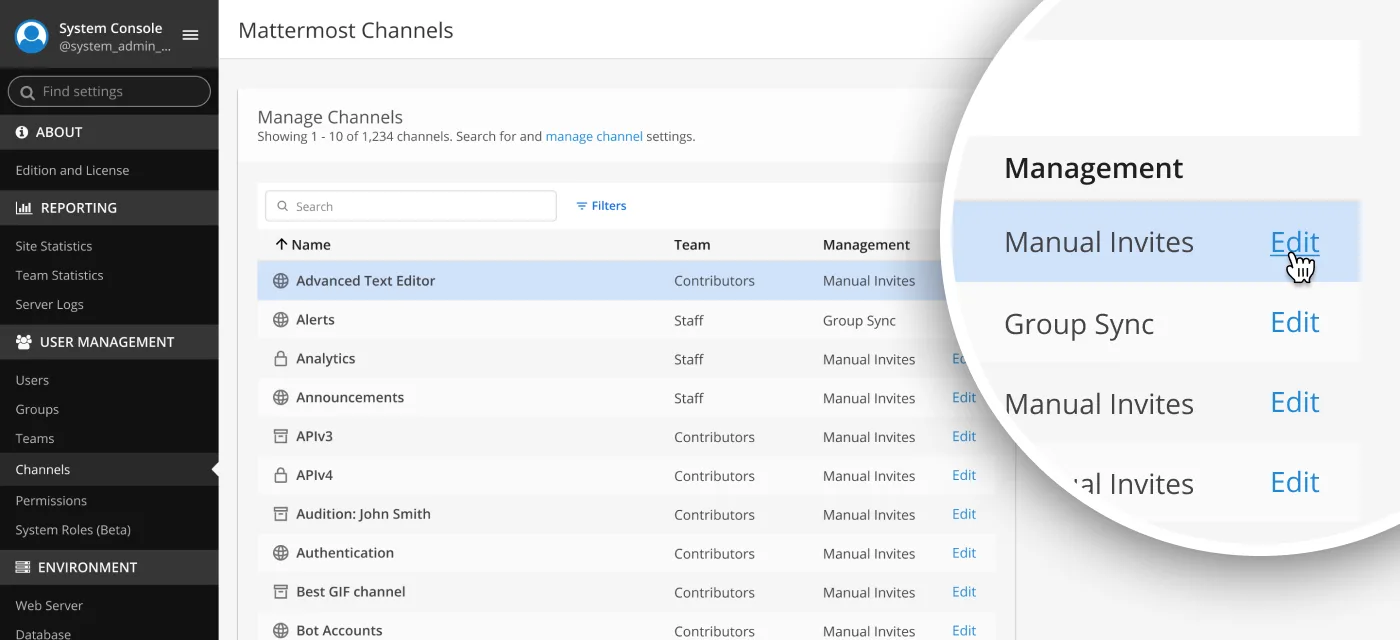Focus the Find settings search field
Viewport: 1400px width, 640px height.
coord(109,92)
